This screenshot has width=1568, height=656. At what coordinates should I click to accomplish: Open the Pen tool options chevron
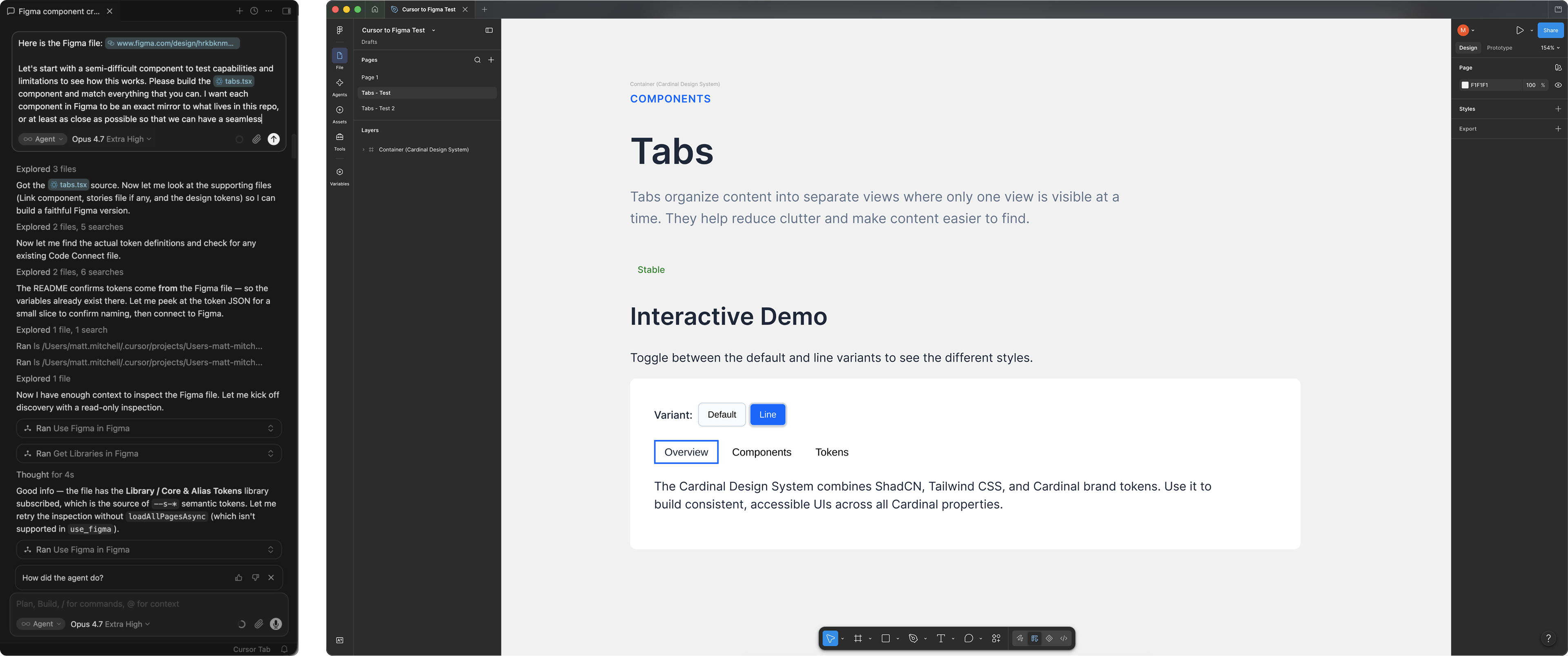[x=925, y=638]
